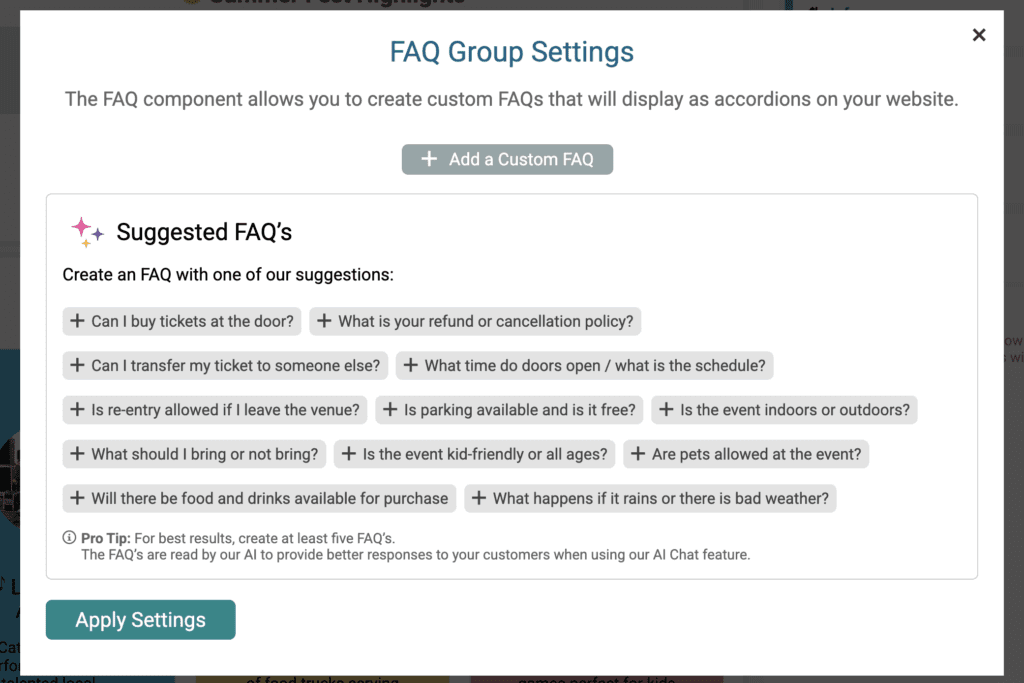This screenshot has height=683, width=1024.
Task: Click plus icon beside refund or cancellation policy
Action: [x=324, y=321]
